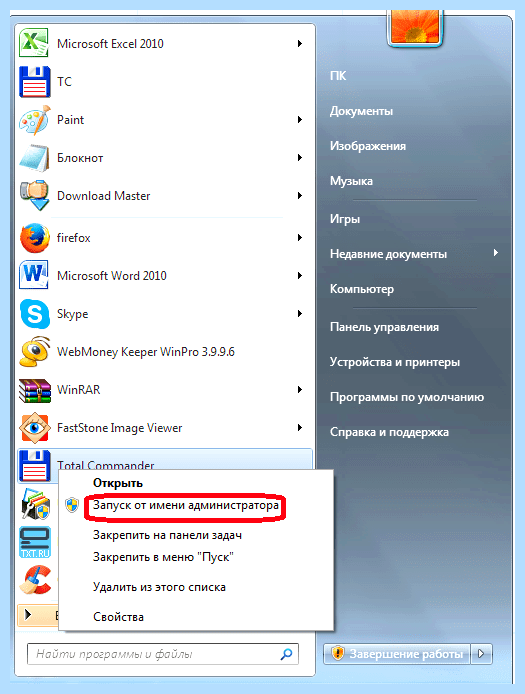This screenshot has width=525, height=694.
Task: Open Игры link
Action: point(344,219)
